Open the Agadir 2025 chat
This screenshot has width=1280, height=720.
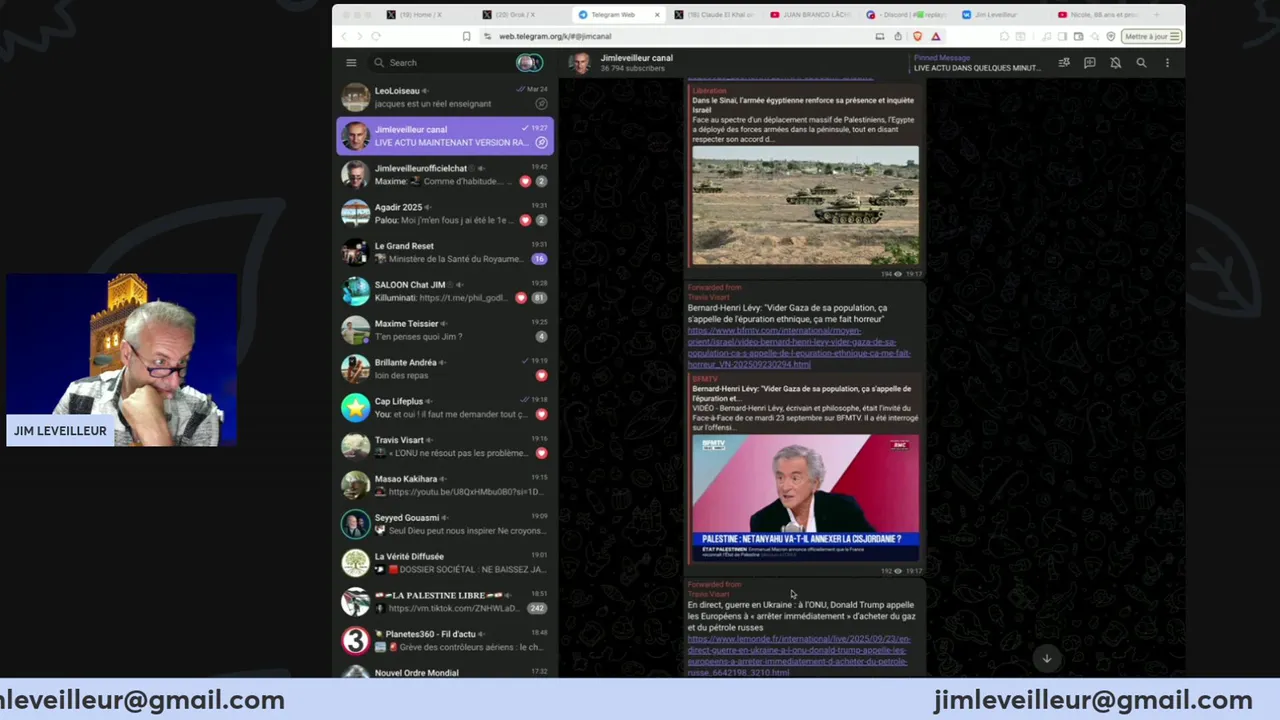pos(445,214)
